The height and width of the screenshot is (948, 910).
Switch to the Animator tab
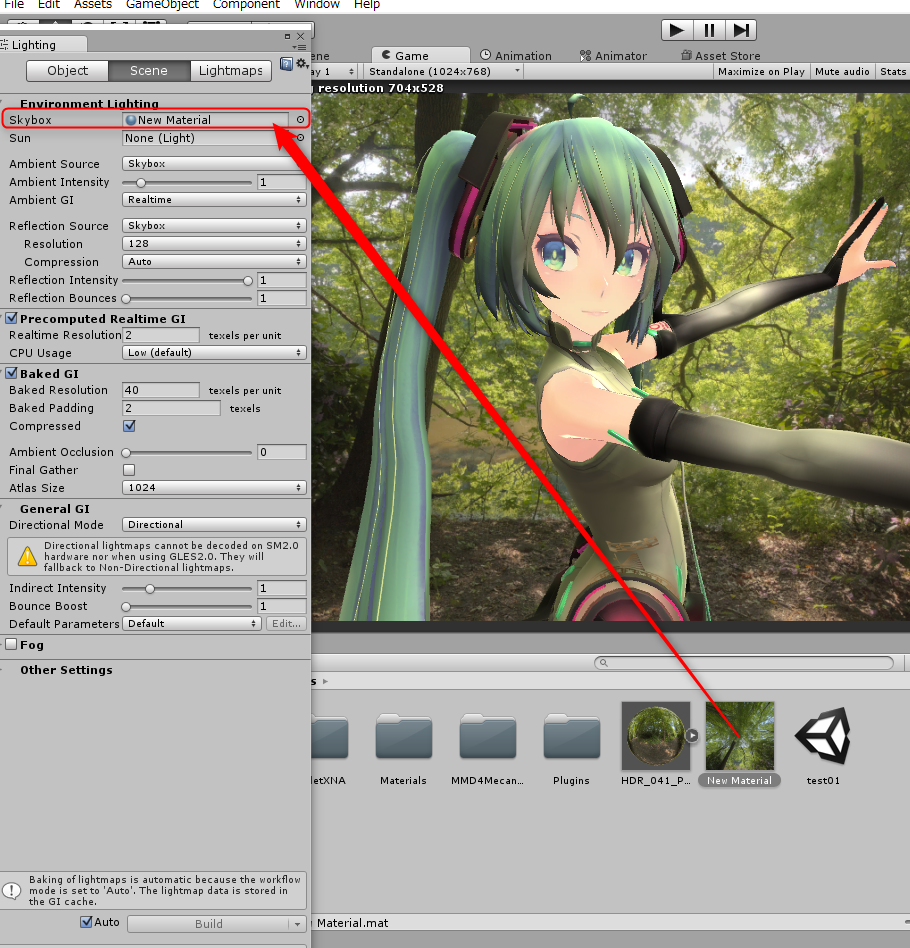(x=613, y=56)
